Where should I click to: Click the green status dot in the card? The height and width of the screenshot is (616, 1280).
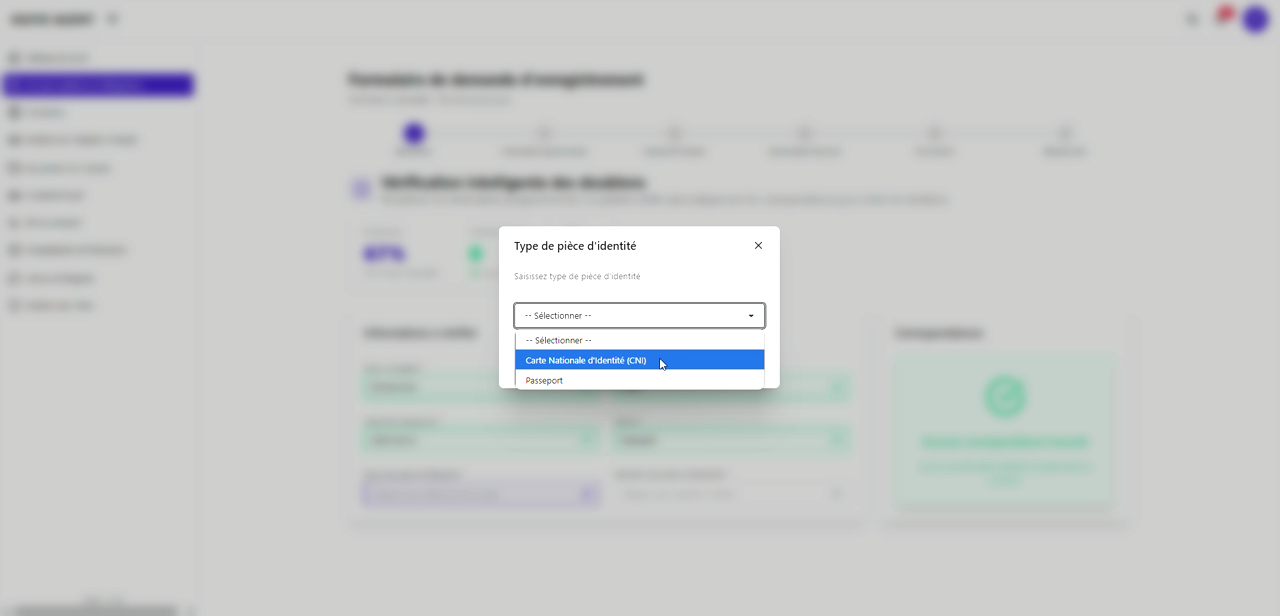477,254
